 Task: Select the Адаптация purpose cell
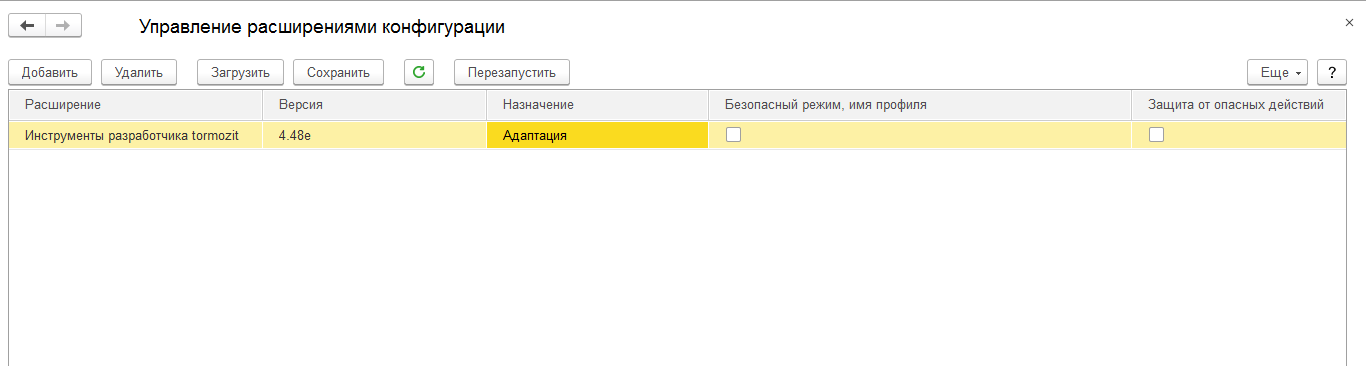click(x=598, y=135)
